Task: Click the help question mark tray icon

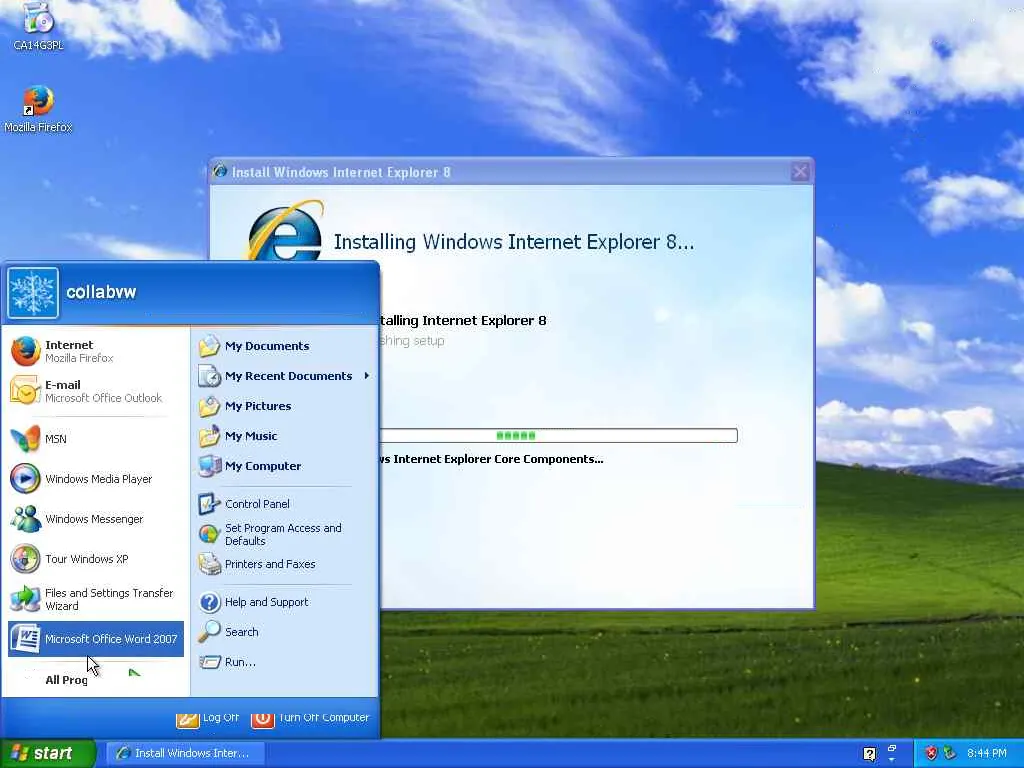Action: point(869,754)
